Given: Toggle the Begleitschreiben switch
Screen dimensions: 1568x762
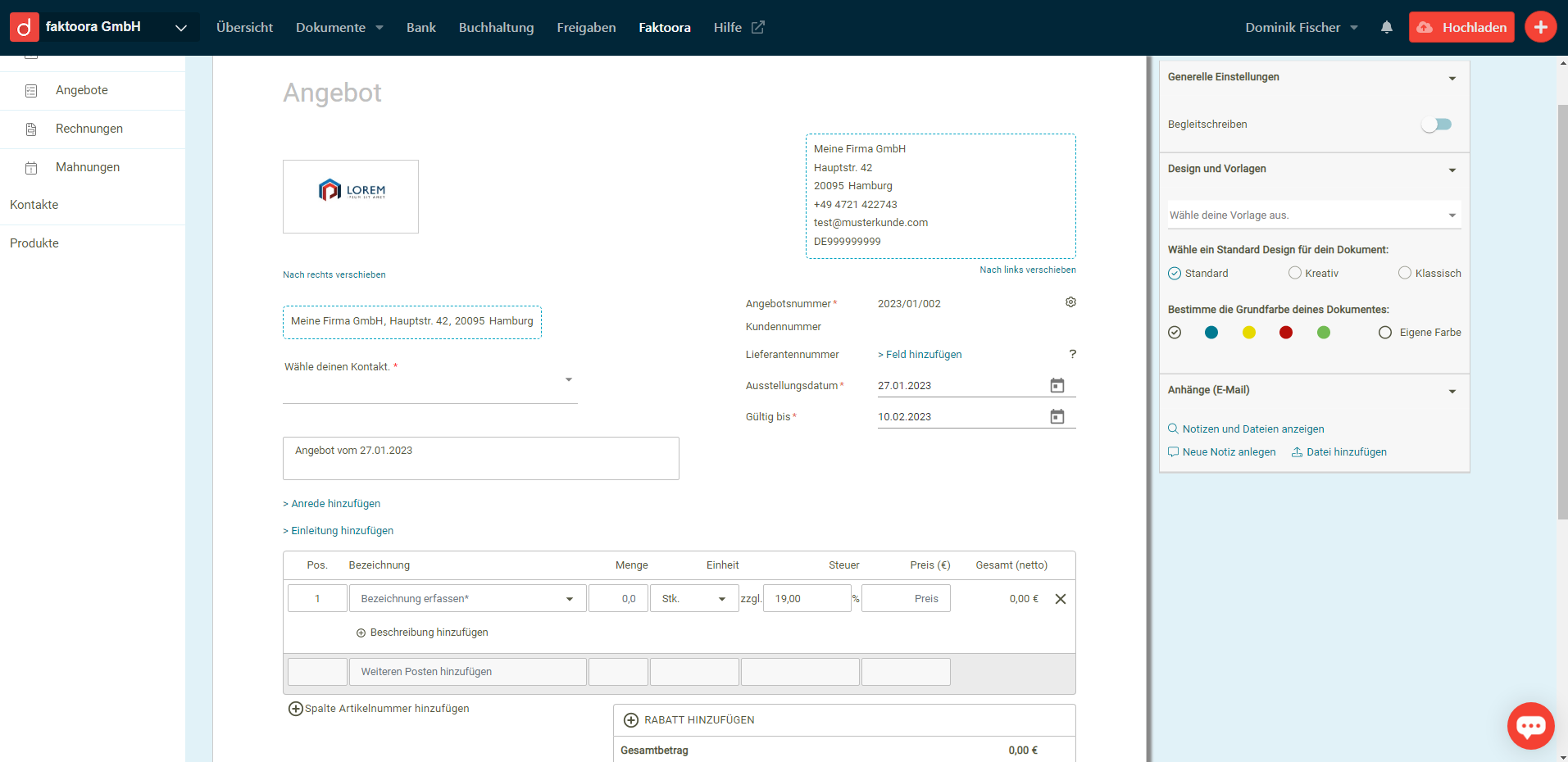Looking at the screenshot, I should (x=1436, y=125).
